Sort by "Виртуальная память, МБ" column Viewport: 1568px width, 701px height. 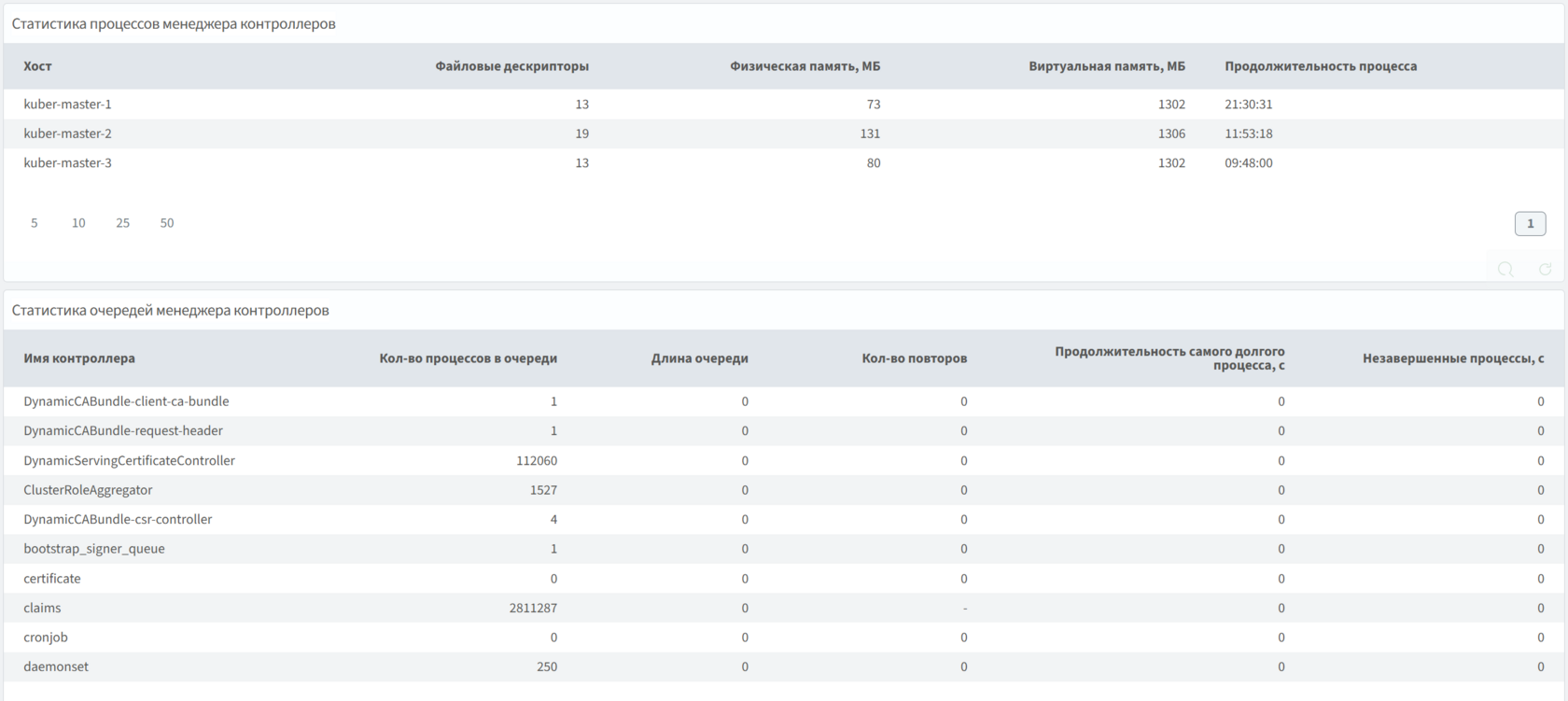1107,66
